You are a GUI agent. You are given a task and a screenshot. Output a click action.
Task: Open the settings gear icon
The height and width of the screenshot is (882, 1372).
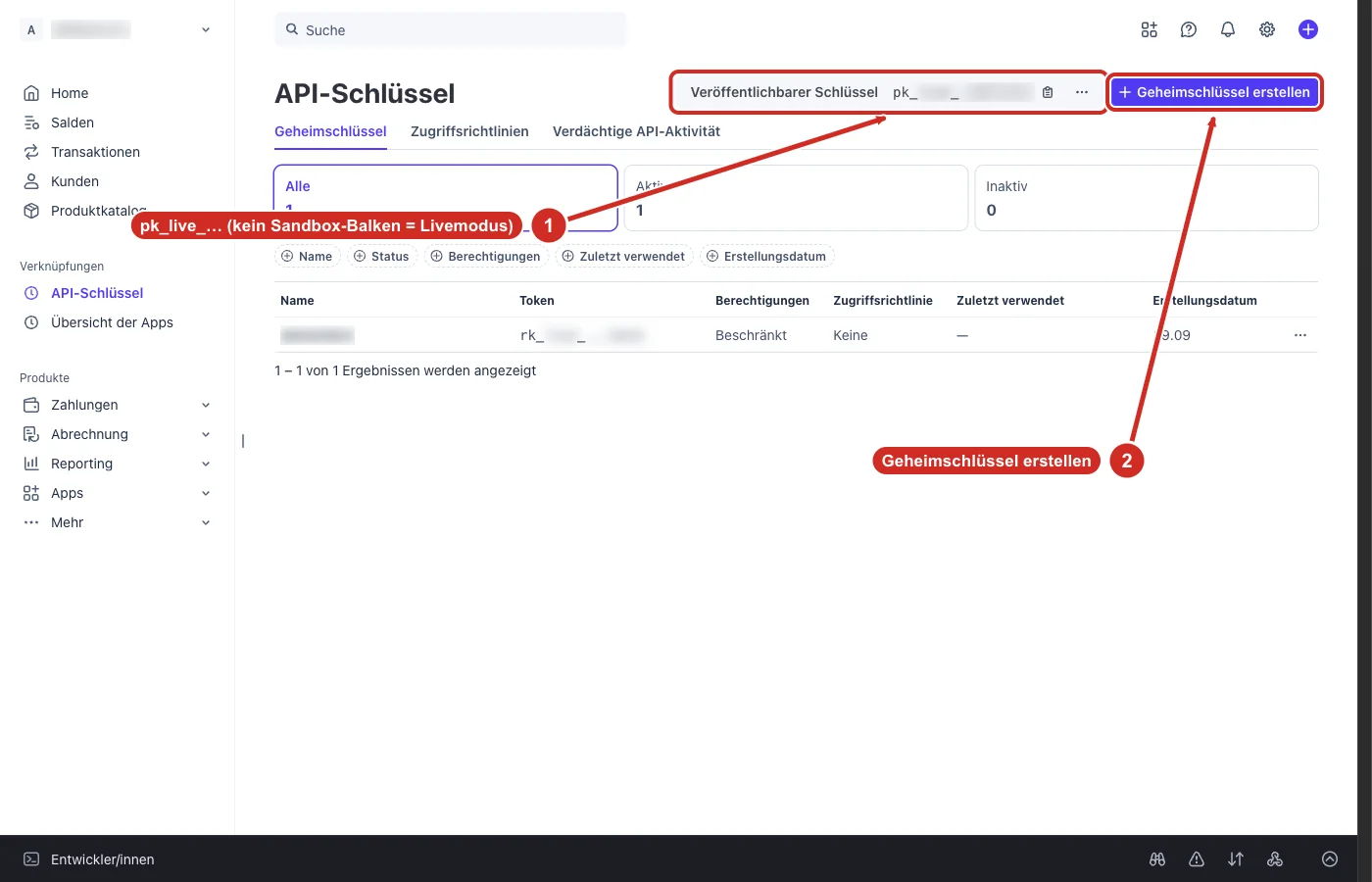click(x=1267, y=29)
